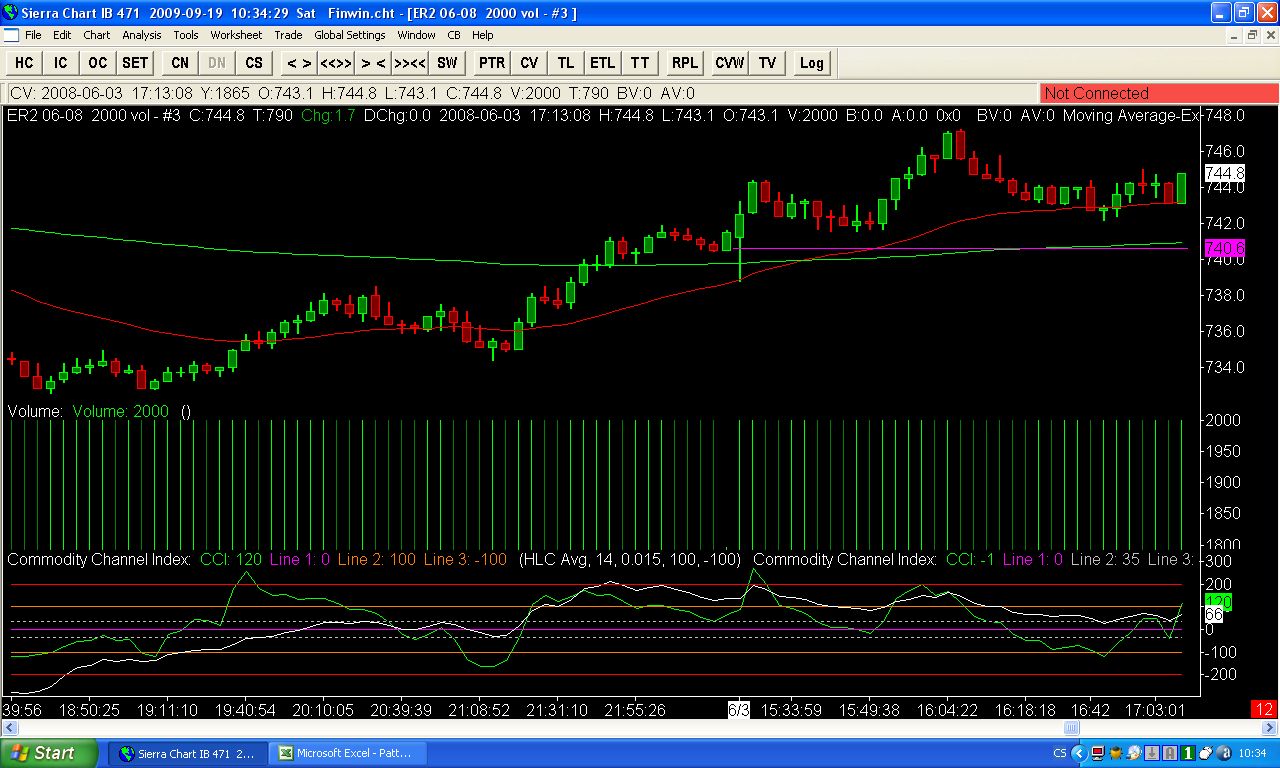
Task: Click the '> <' bar spacing button
Action: (x=373, y=63)
